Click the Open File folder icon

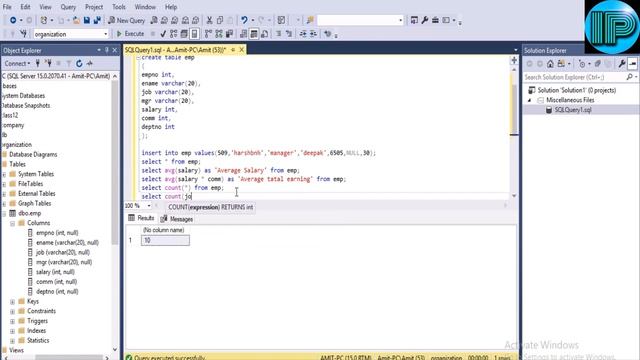[76, 20]
